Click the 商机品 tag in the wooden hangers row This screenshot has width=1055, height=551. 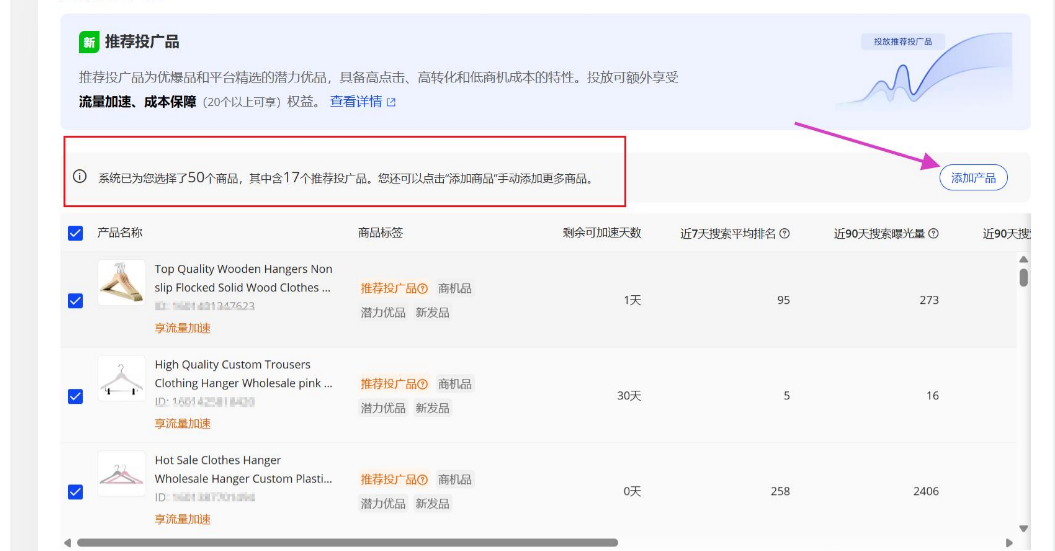coord(454,289)
